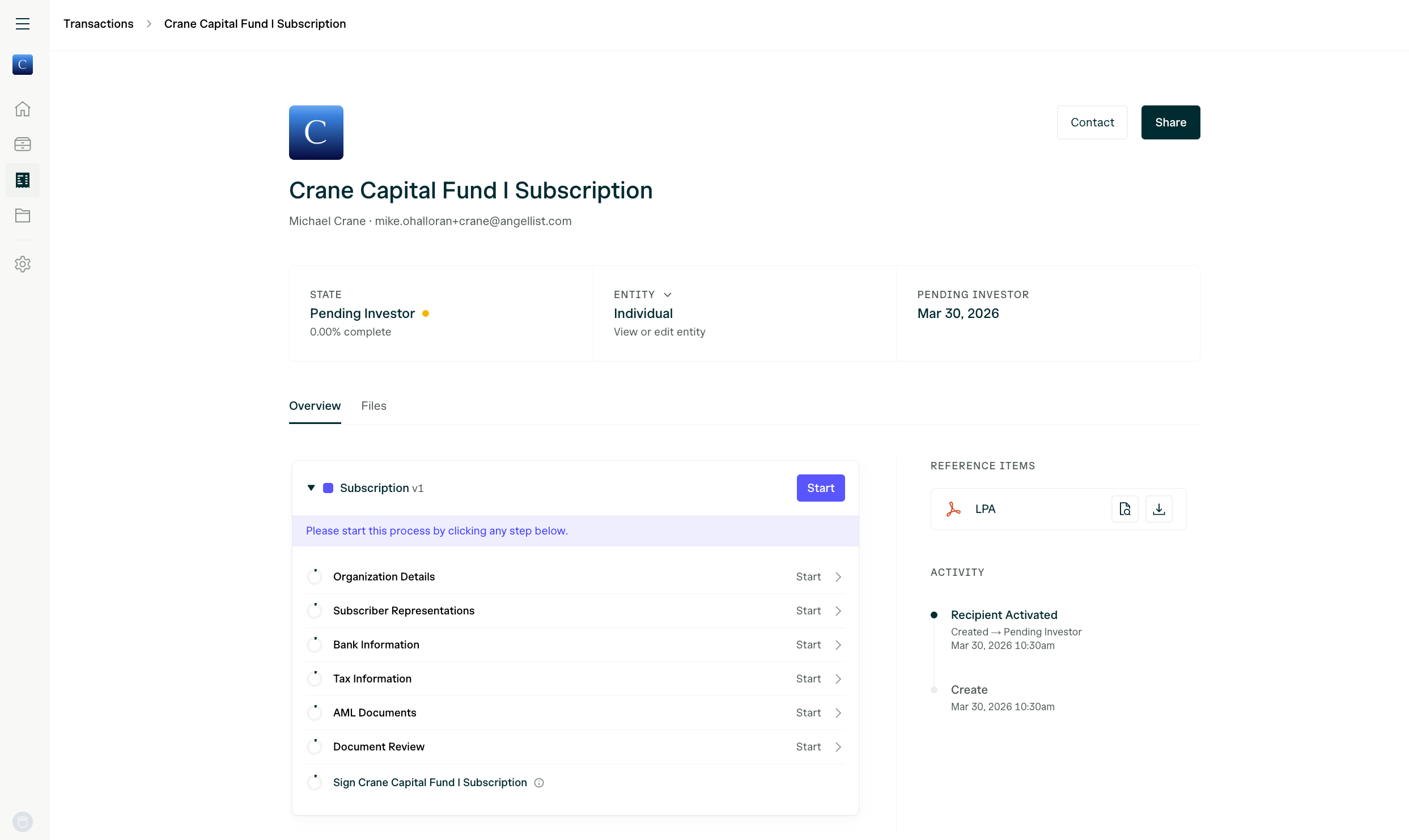Click the Share button

(1170, 122)
